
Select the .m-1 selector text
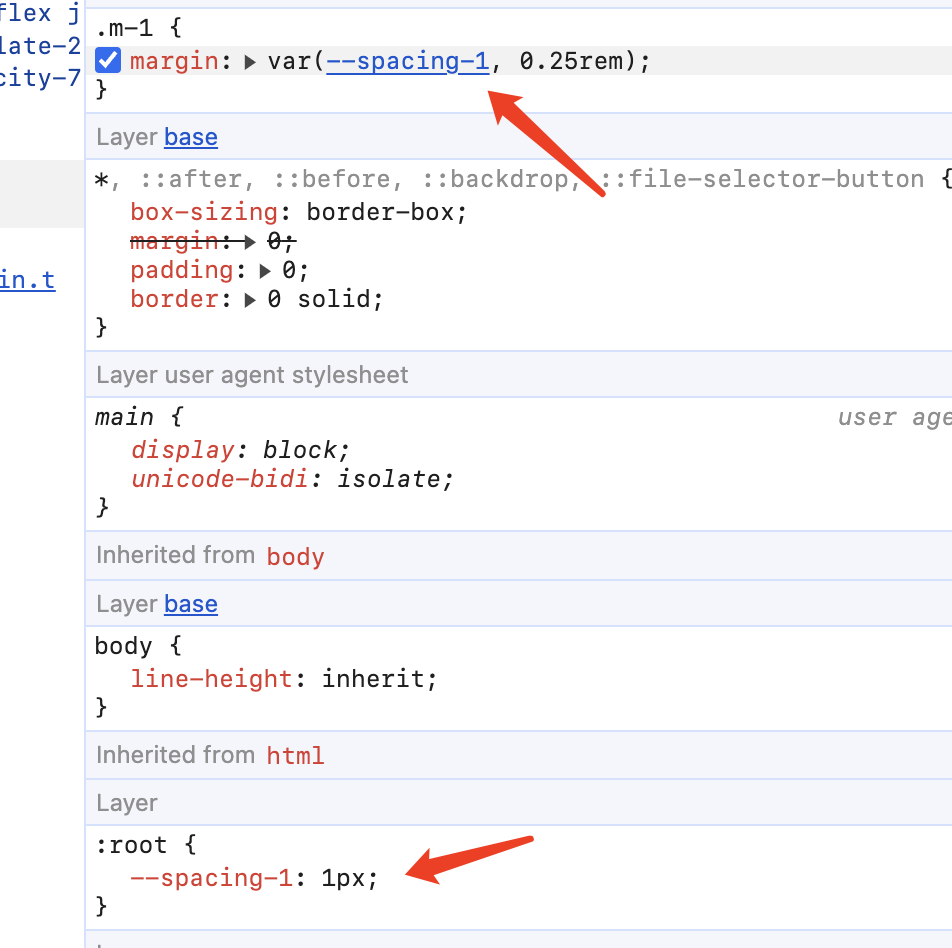pyautogui.click(x=124, y=28)
